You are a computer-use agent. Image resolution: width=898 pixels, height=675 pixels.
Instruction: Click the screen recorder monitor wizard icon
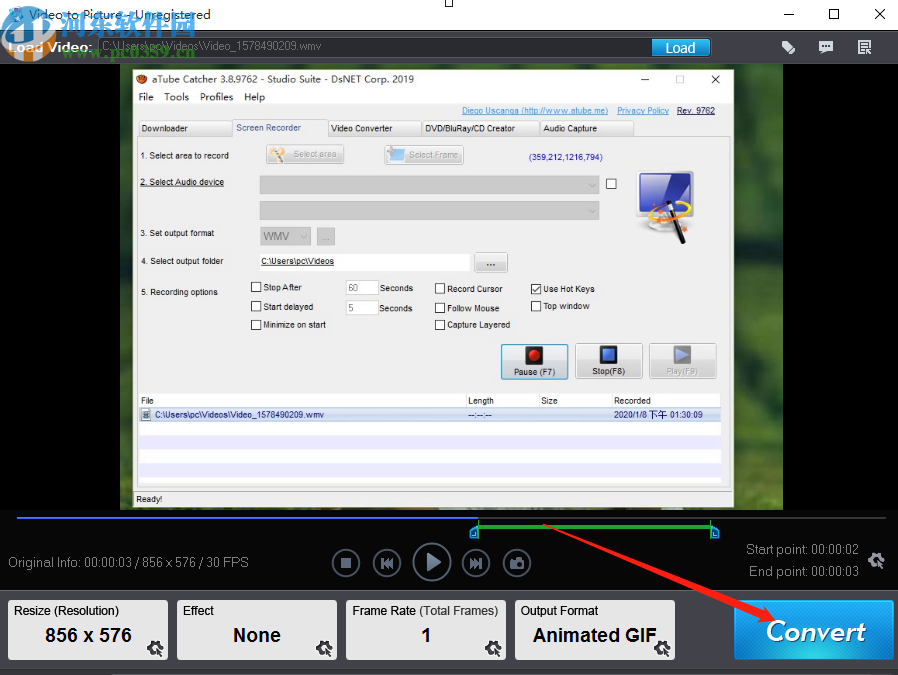pyautogui.click(x=665, y=207)
